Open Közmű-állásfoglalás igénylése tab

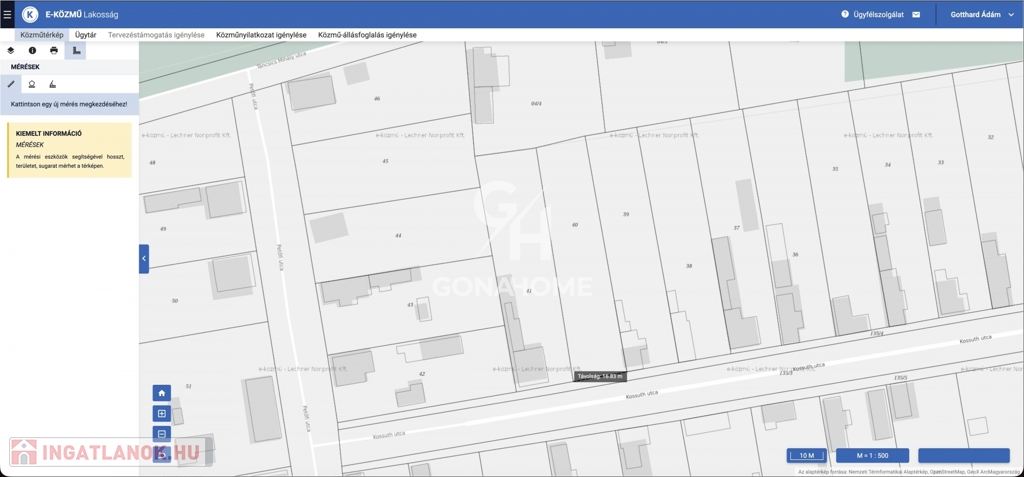[367, 35]
